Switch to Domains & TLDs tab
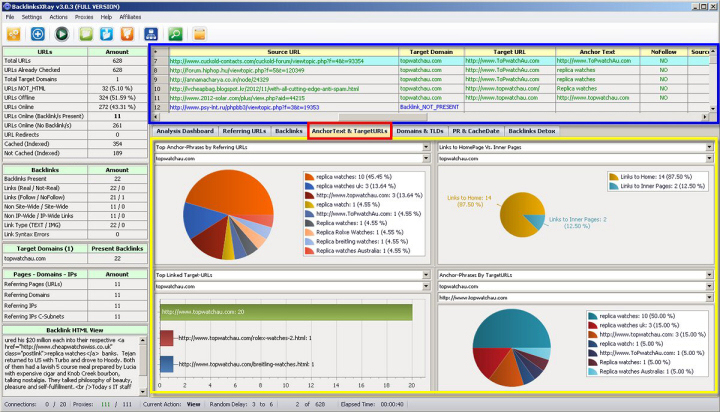This screenshot has height=412, width=720. (x=420, y=131)
